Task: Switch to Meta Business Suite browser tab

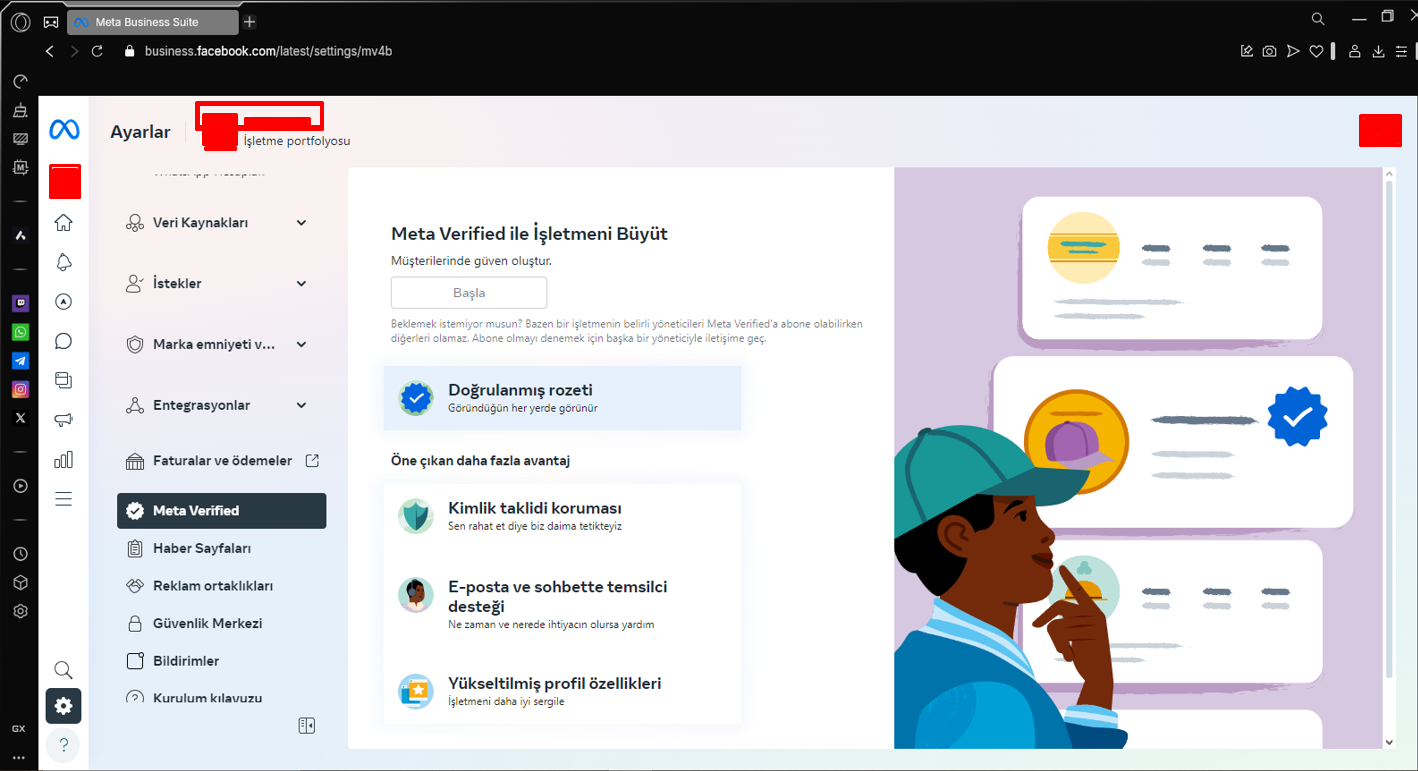Action: pyautogui.click(x=153, y=22)
